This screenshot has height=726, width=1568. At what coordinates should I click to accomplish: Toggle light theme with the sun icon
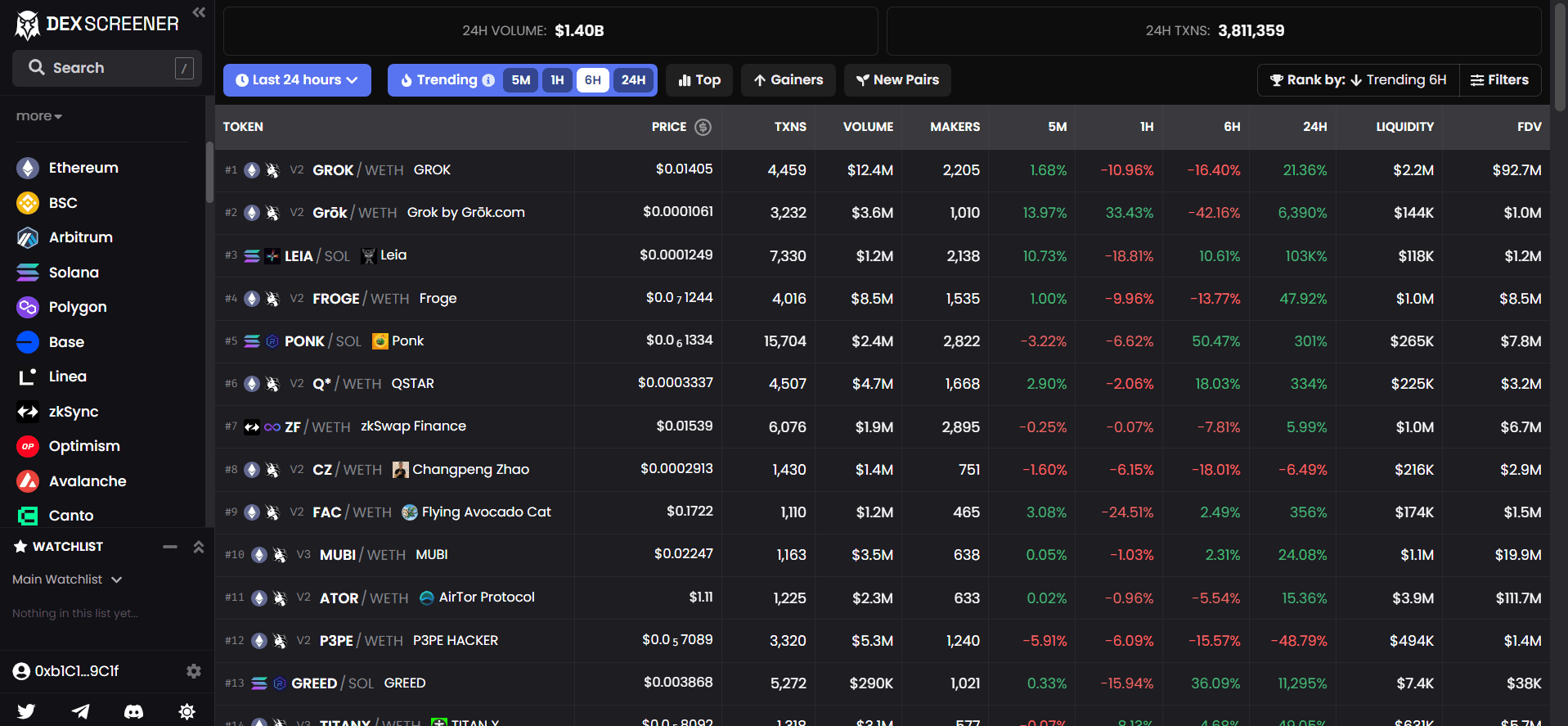click(x=187, y=711)
